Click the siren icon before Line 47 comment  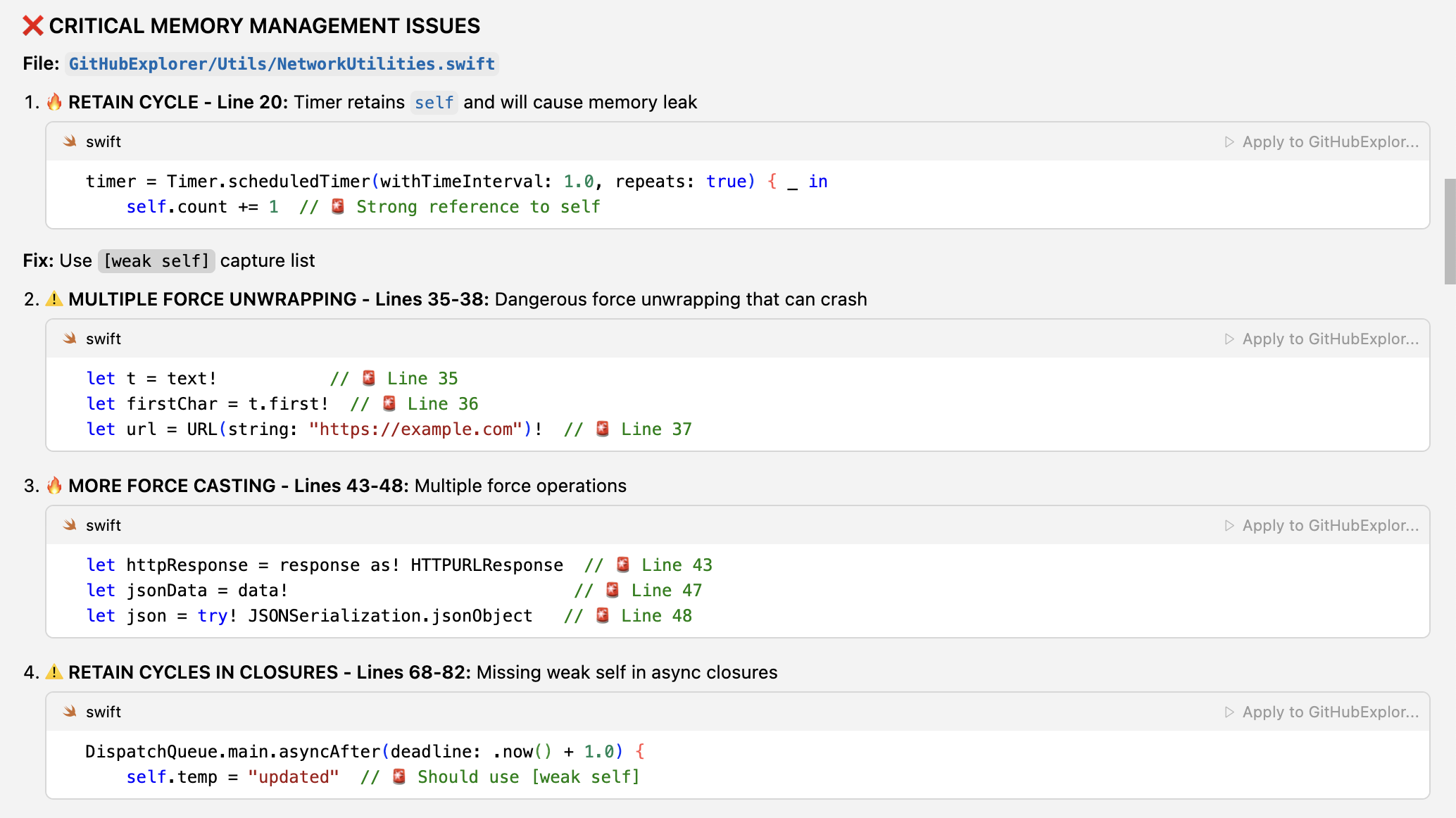(x=613, y=590)
